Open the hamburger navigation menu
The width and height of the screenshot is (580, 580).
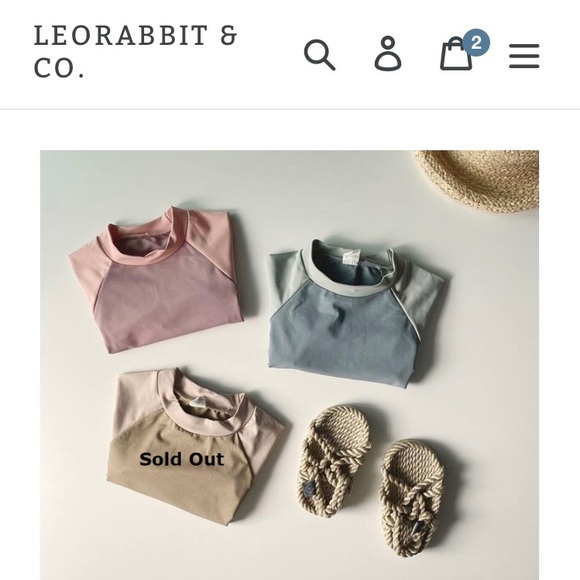point(524,56)
